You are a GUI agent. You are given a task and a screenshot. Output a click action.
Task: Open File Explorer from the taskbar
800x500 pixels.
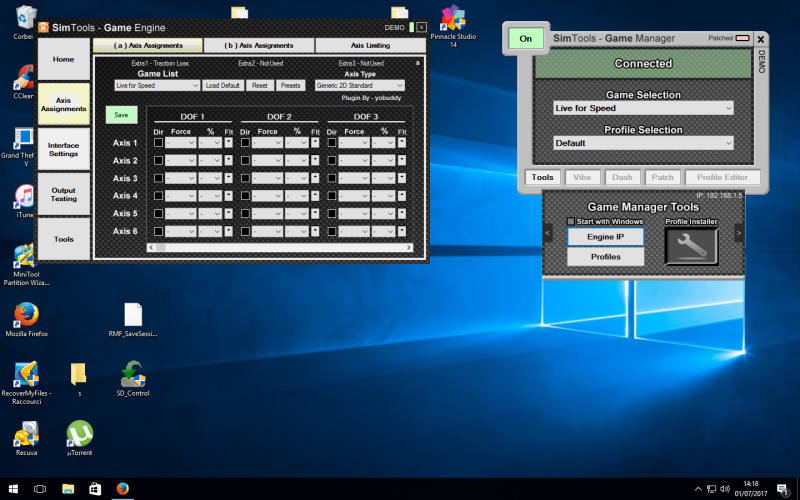(x=68, y=489)
